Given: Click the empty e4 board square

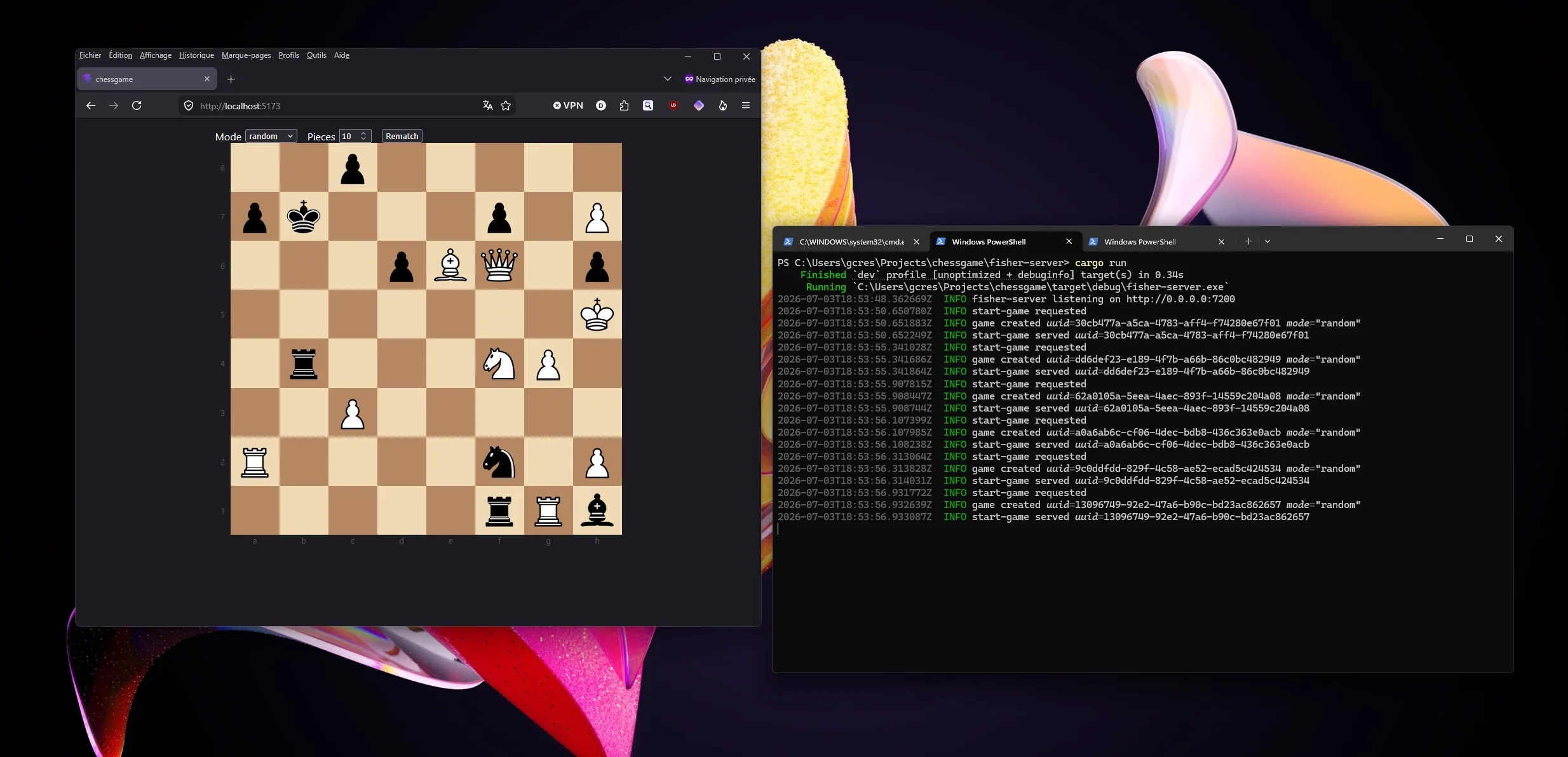Looking at the screenshot, I should tap(450, 363).
